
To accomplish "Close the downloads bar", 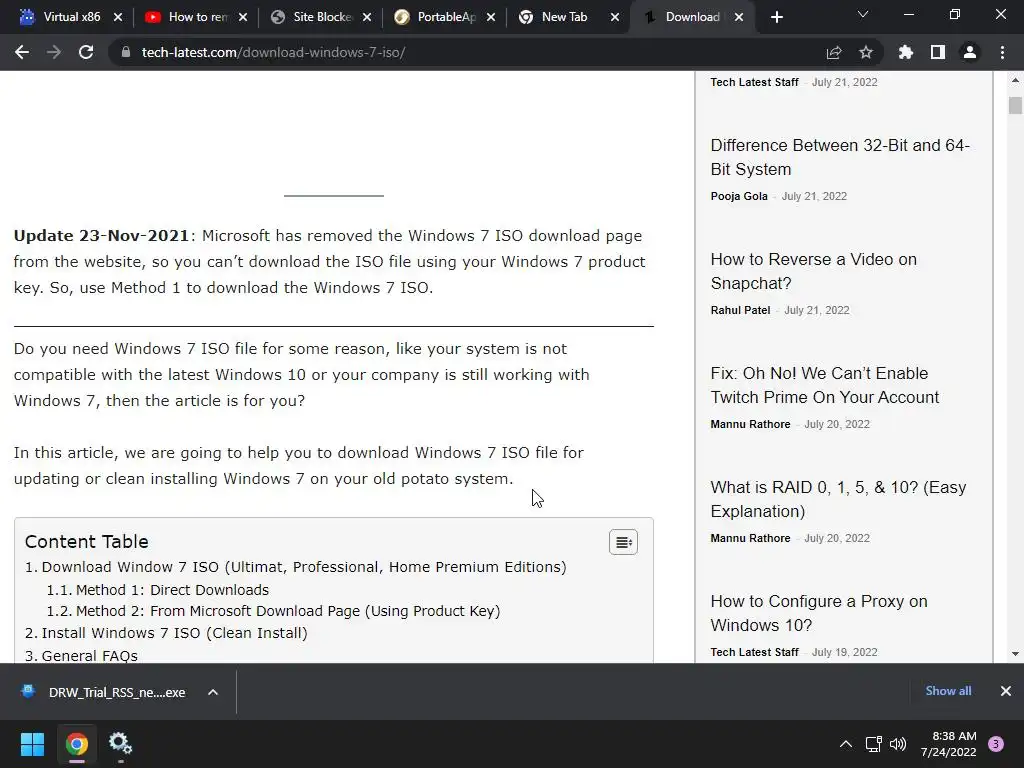I will point(1006,691).
